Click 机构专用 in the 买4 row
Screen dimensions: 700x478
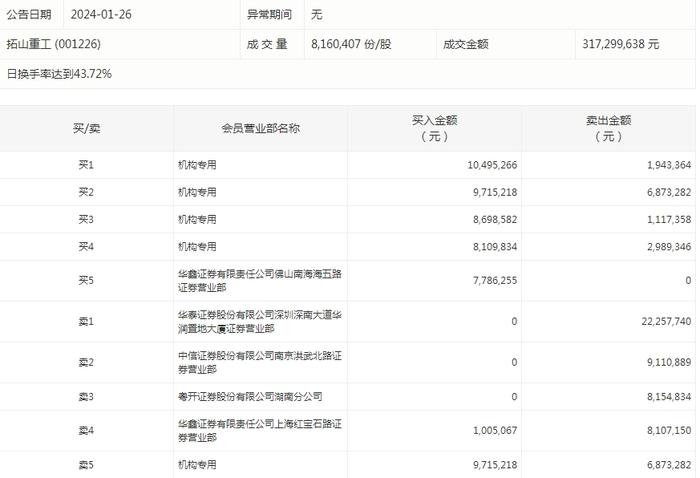click(197, 246)
